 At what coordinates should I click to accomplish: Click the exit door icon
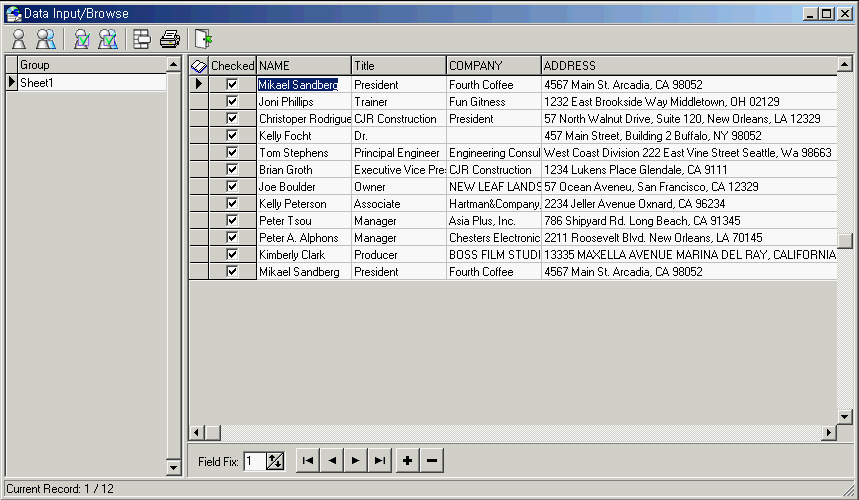coord(204,39)
